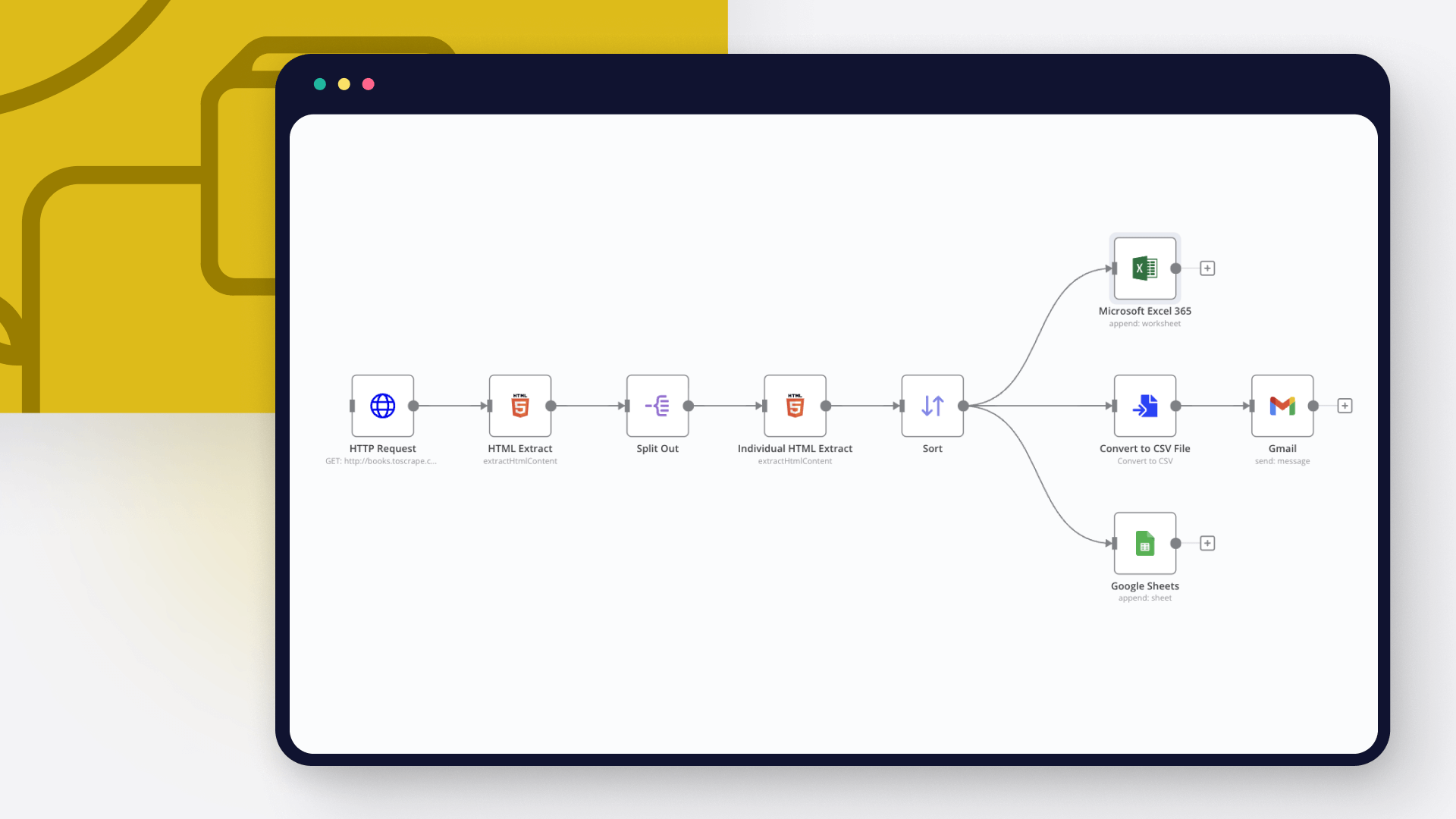This screenshot has height=819, width=1456.
Task: Select the HTTP Request node icon
Action: (x=382, y=406)
